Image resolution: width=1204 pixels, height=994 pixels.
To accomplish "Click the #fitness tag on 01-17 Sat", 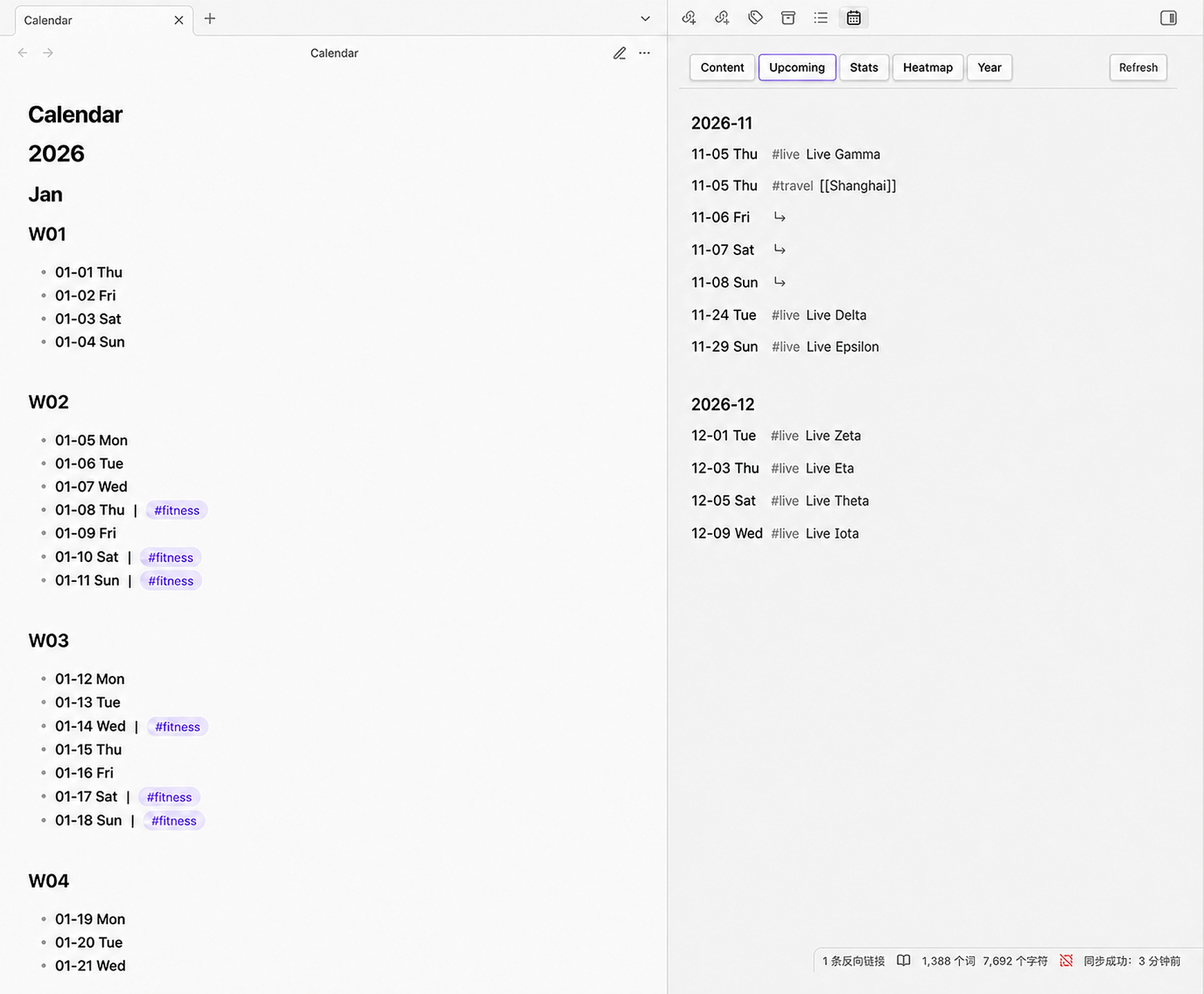I will coord(169,797).
